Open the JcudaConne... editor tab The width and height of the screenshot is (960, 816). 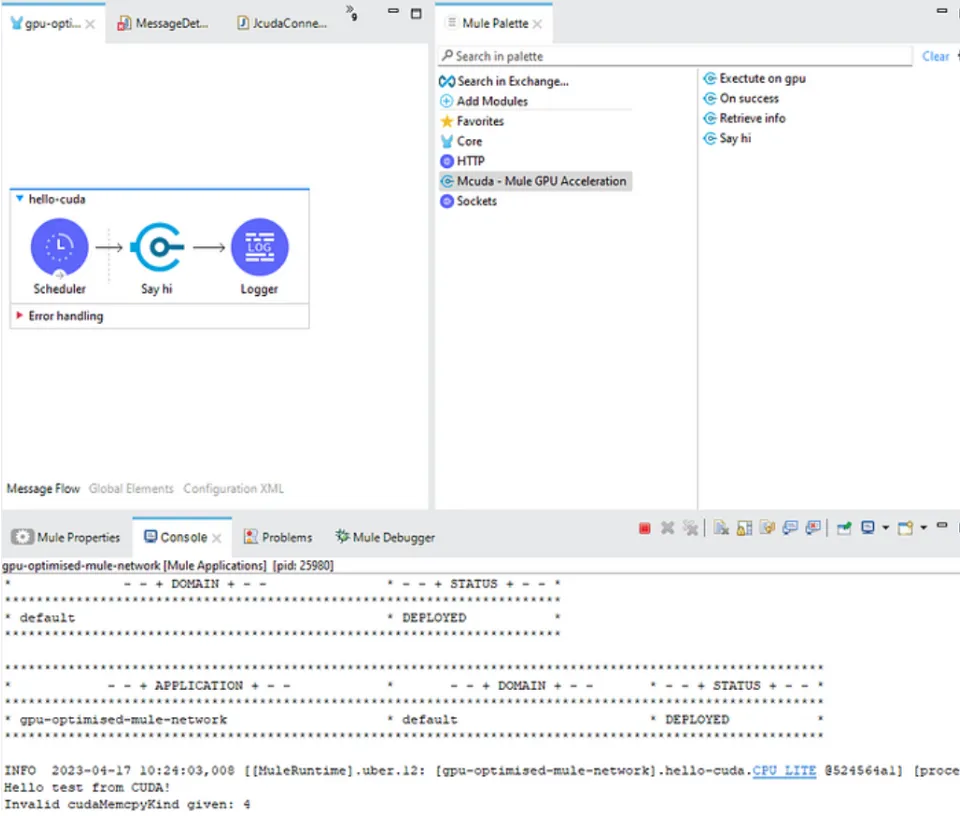[x=282, y=23]
